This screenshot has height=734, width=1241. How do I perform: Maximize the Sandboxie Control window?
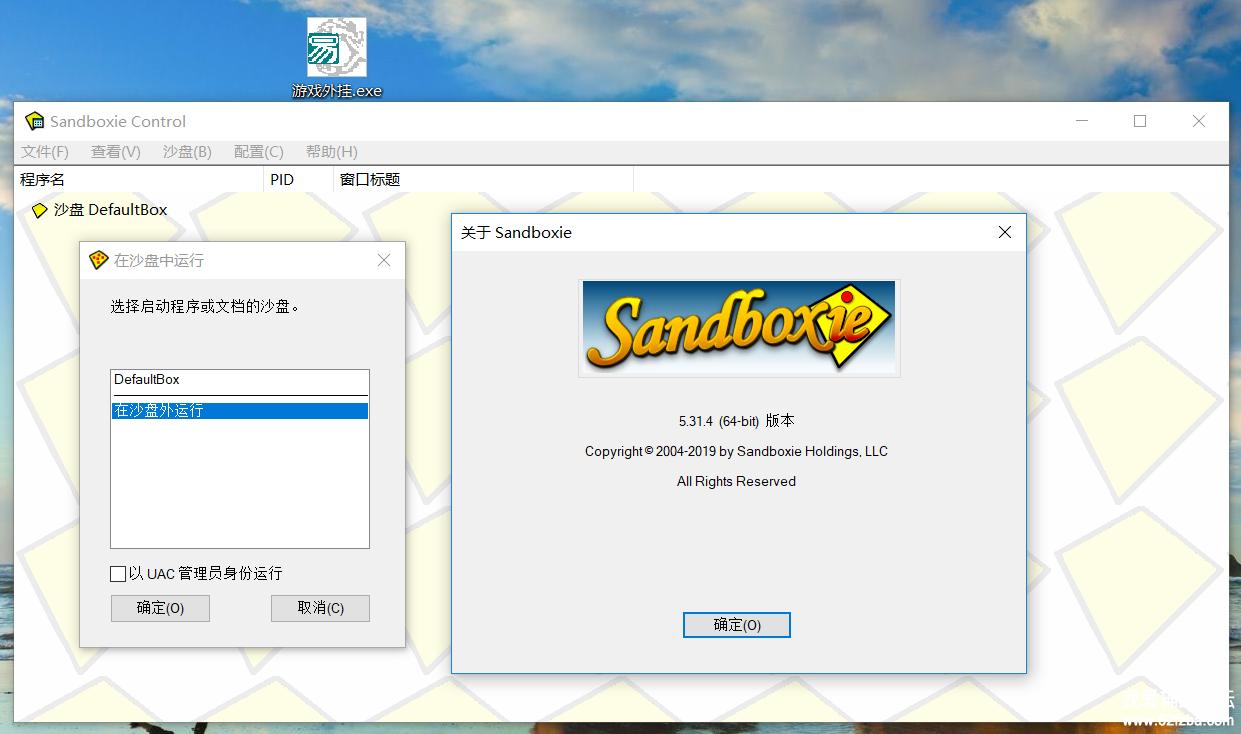1140,121
